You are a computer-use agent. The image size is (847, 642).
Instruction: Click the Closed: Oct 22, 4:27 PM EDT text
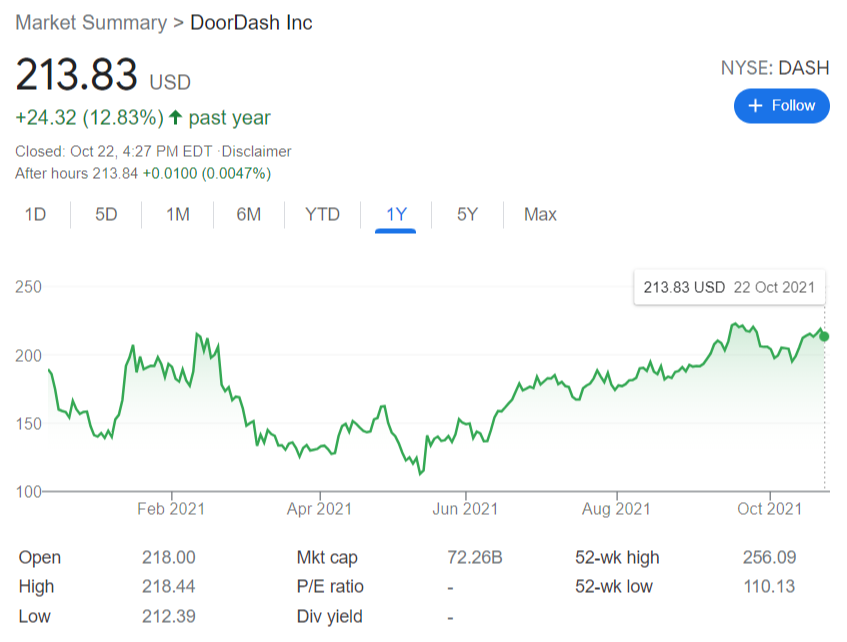click(x=113, y=151)
